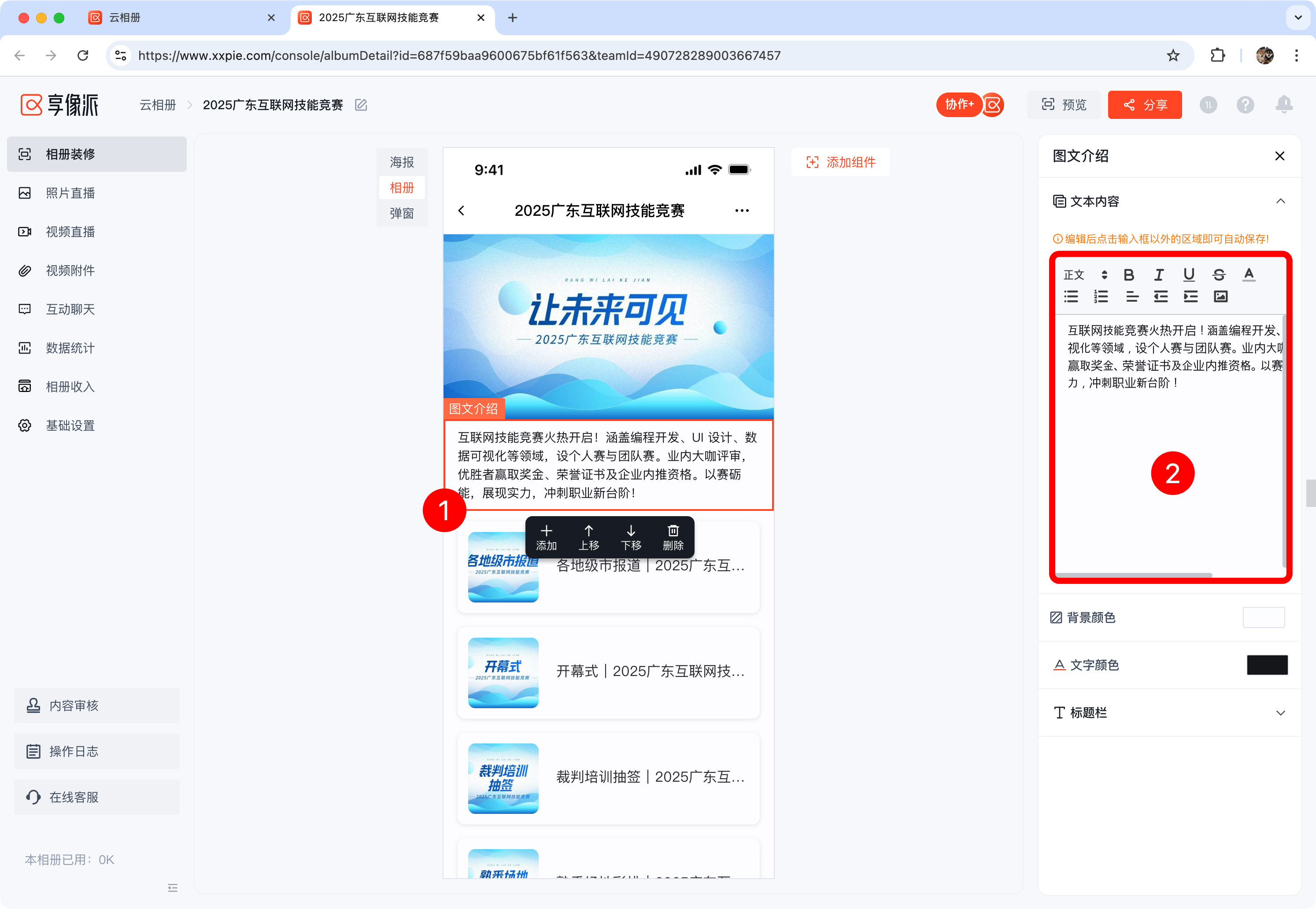Apply italic formatting to text

coord(1158,275)
